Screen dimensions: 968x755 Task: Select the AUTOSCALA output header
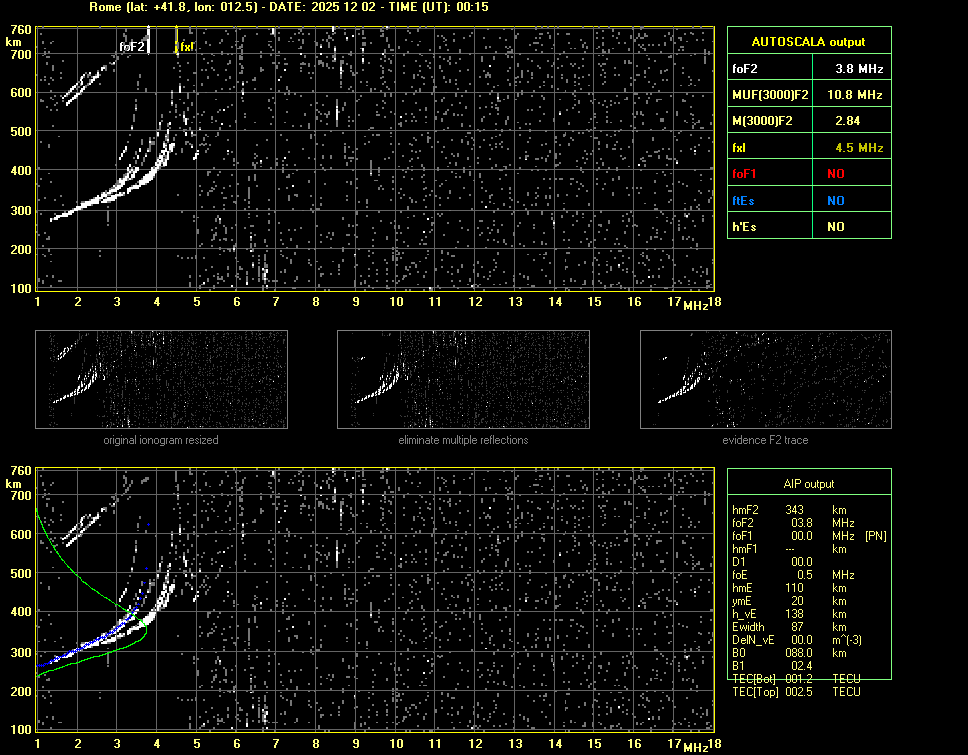(x=808, y=42)
